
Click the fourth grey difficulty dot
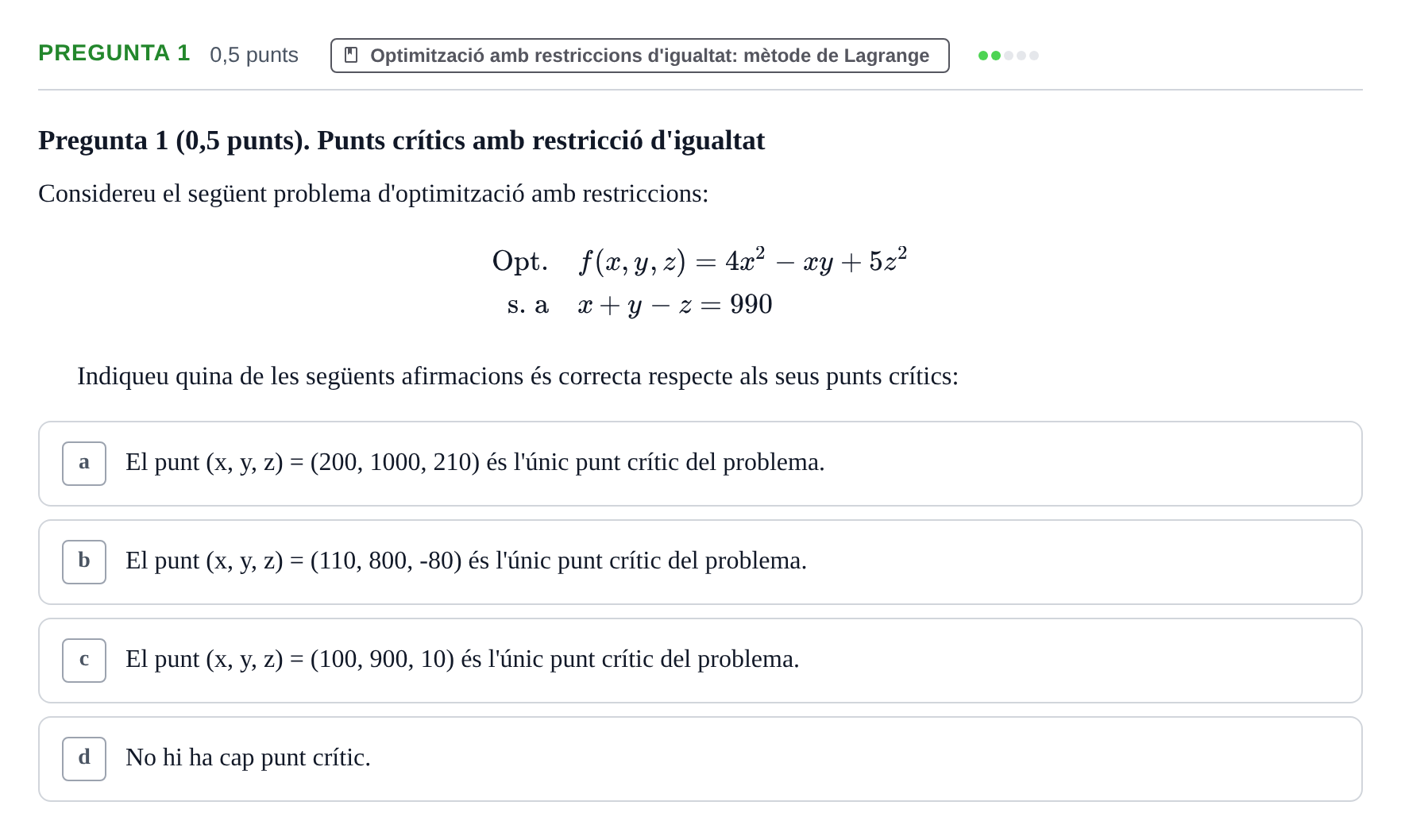pos(1021,56)
